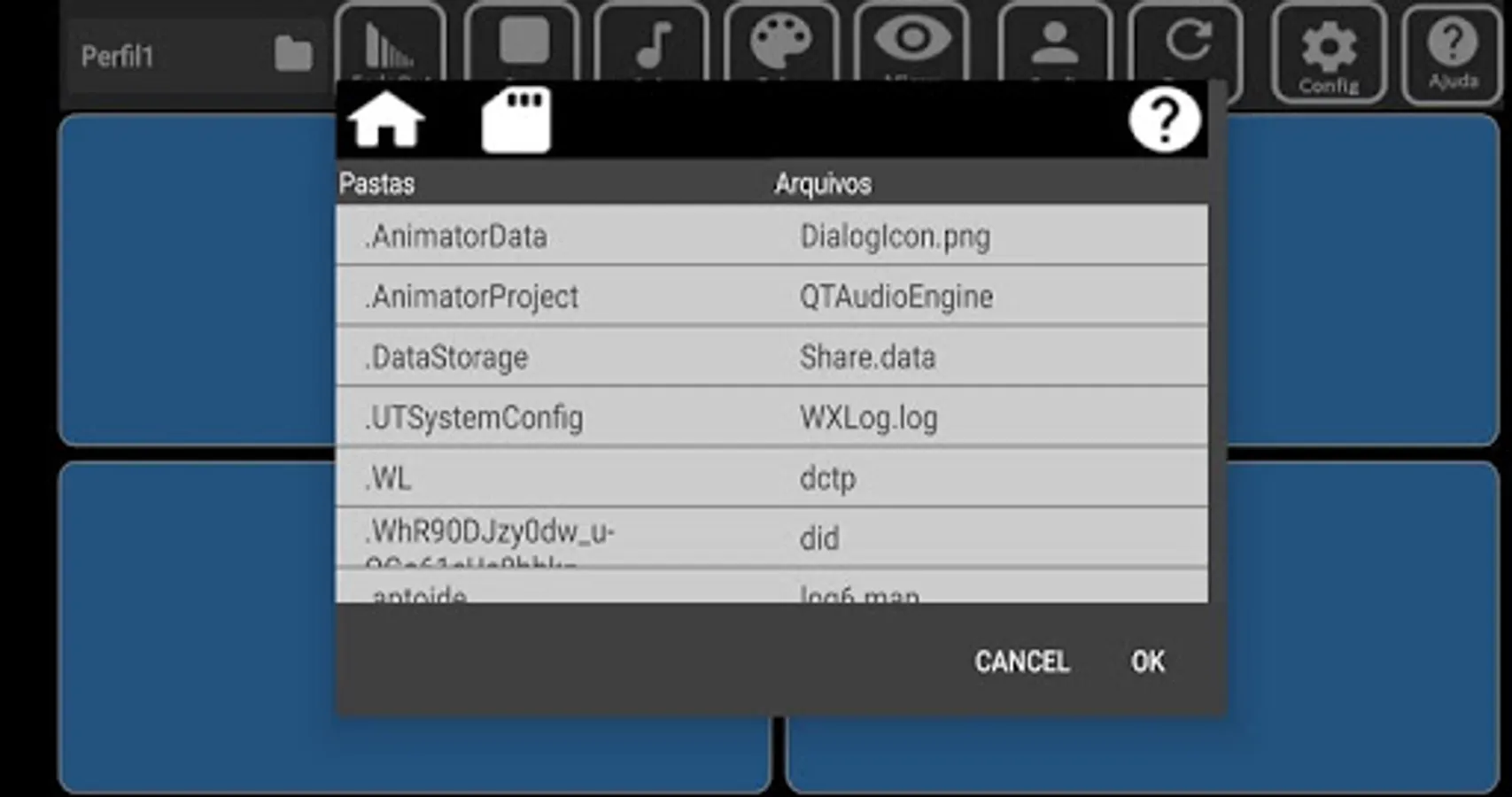Open the music note toolbar icon
This screenshot has height=797, width=1512.
tap(653, 43)
